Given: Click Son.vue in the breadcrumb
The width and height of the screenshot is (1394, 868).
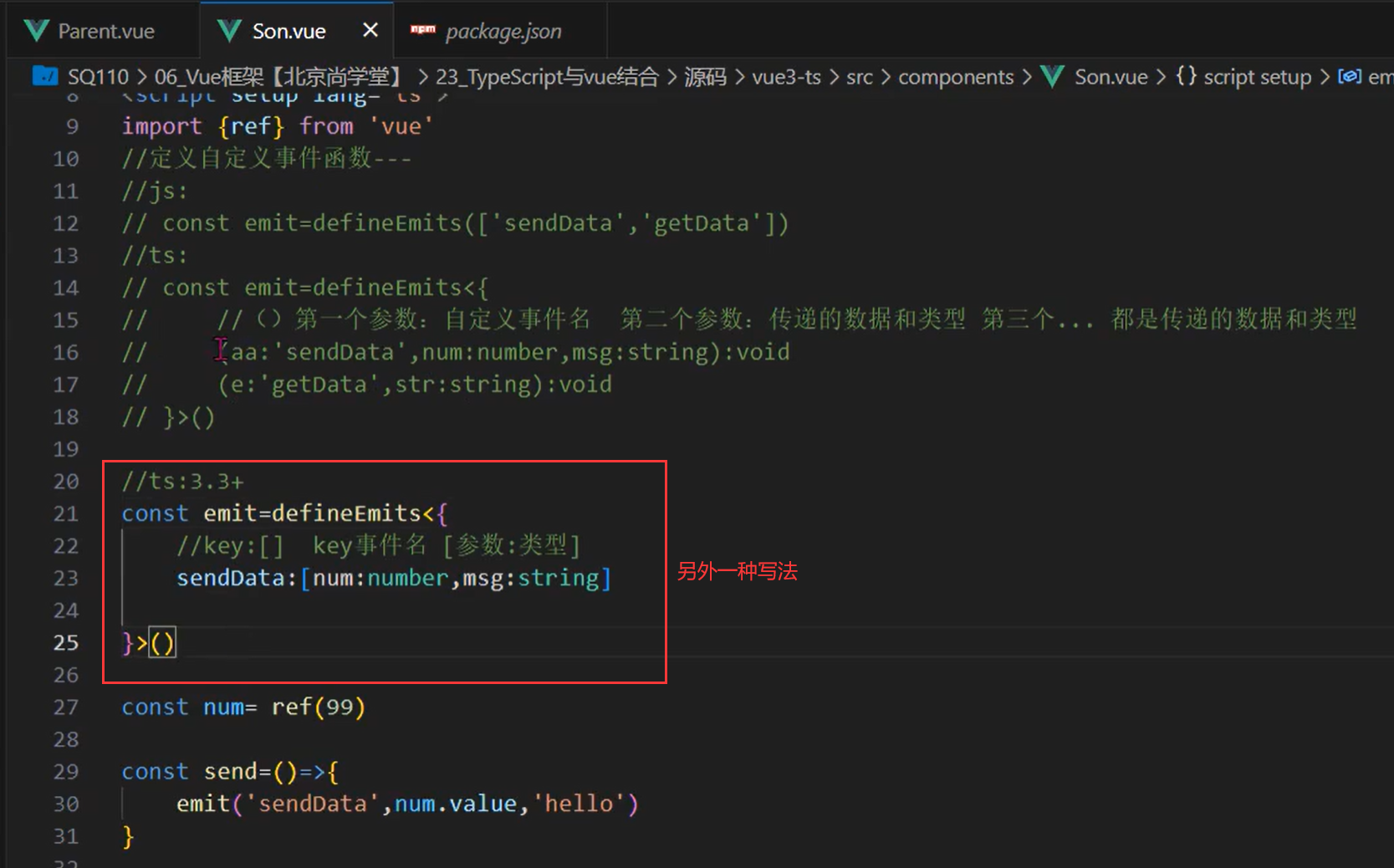Looking at the screenshot, I should point(1111,77).
